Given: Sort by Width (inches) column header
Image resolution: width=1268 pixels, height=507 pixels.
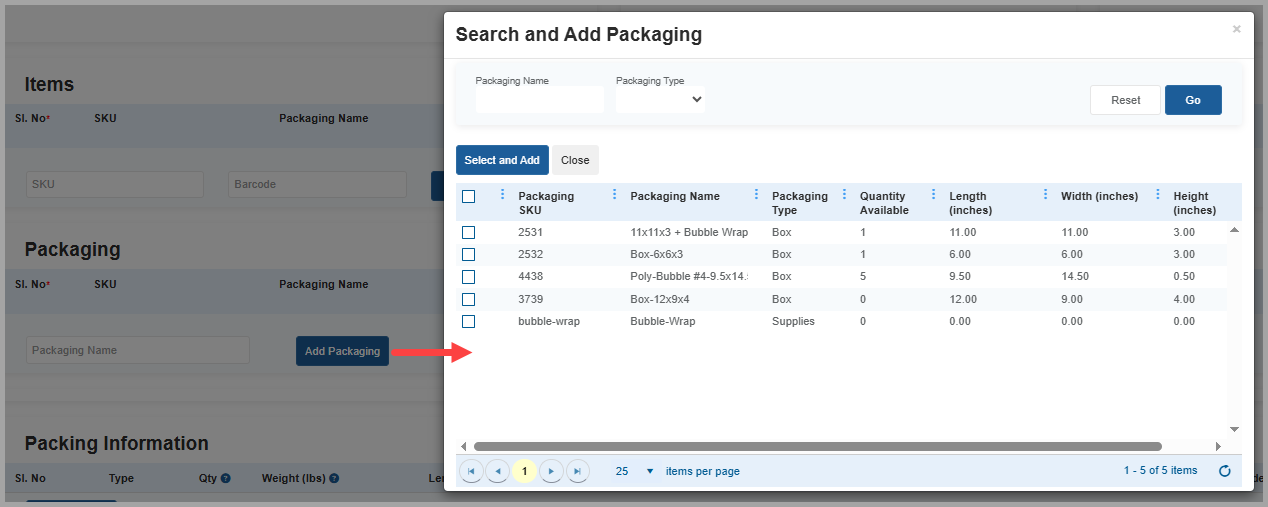Looking at the screenshot, I should [x=1099, y=196].
